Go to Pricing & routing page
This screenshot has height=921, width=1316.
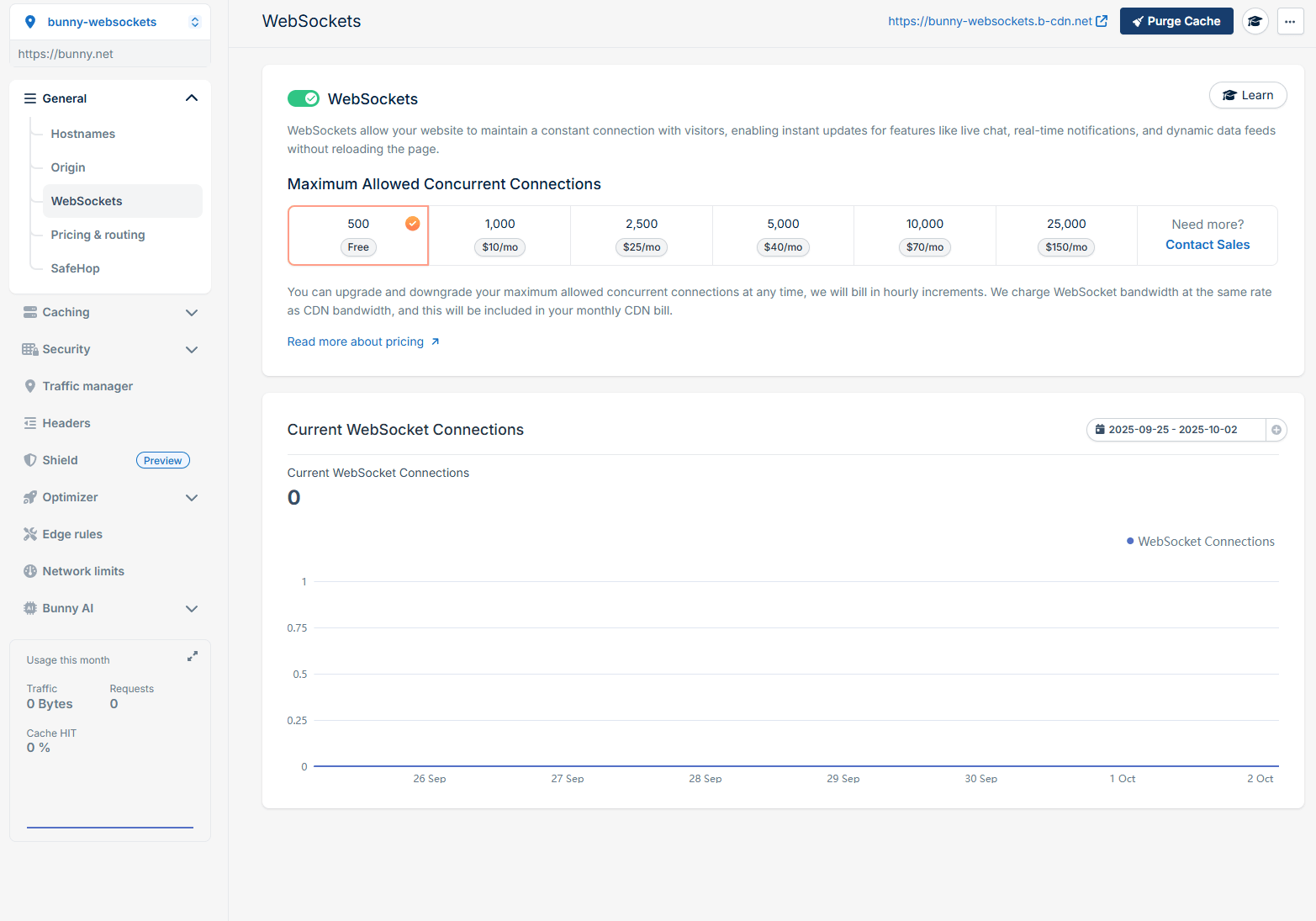tap(98, 235)
